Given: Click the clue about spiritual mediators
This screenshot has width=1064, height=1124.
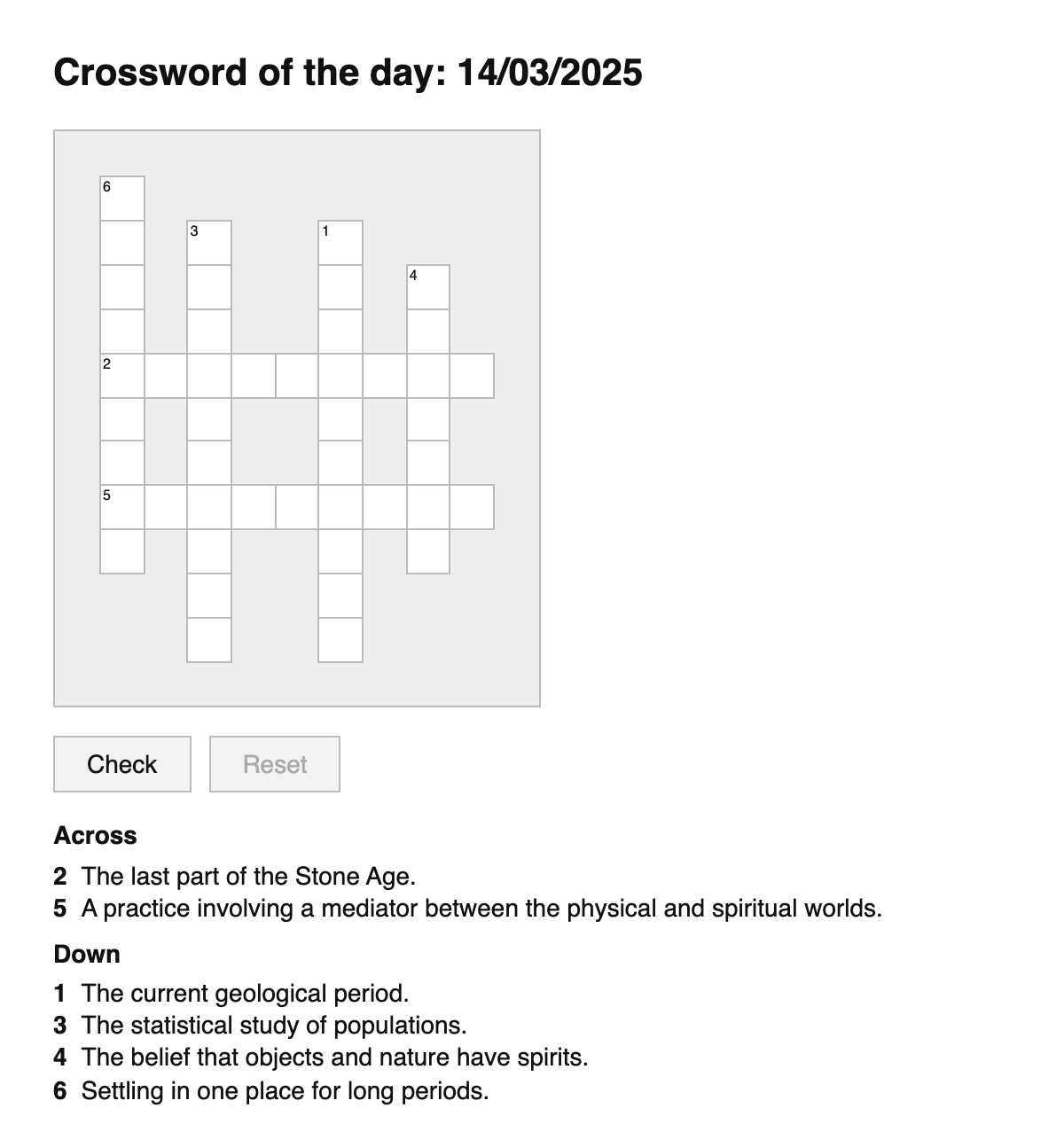Looking at the screenshot, I should click(482, 908).
